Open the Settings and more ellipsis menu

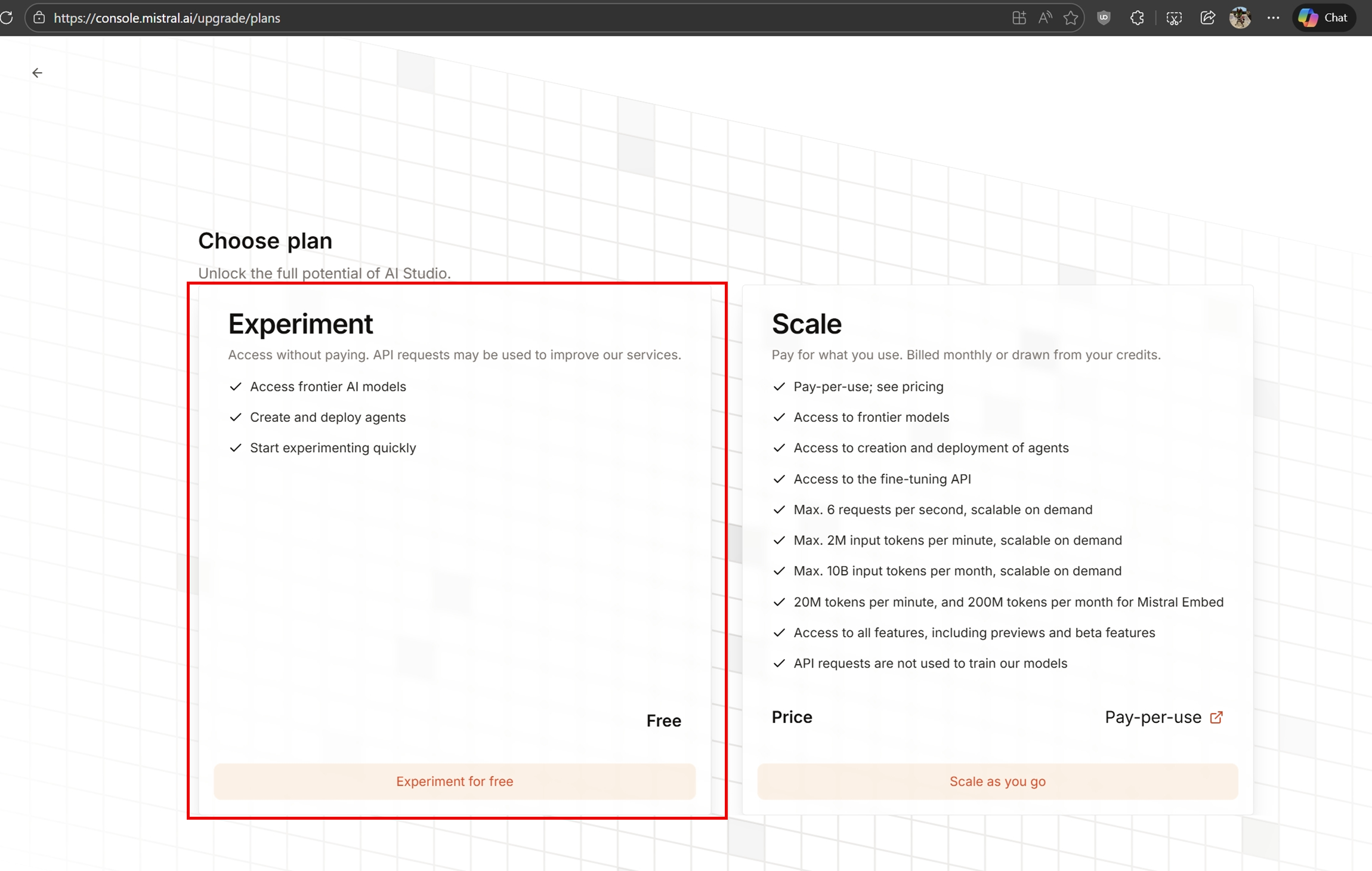[1273, 18]
